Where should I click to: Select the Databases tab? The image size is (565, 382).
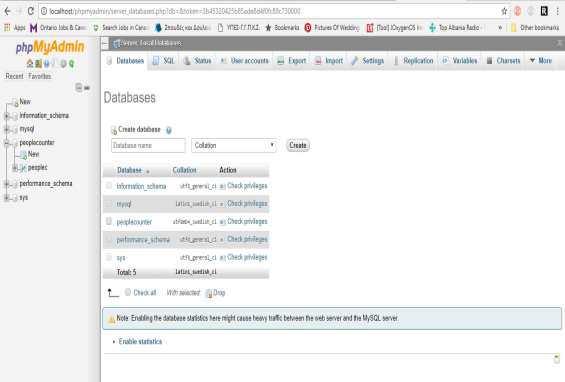click(125, 61)
